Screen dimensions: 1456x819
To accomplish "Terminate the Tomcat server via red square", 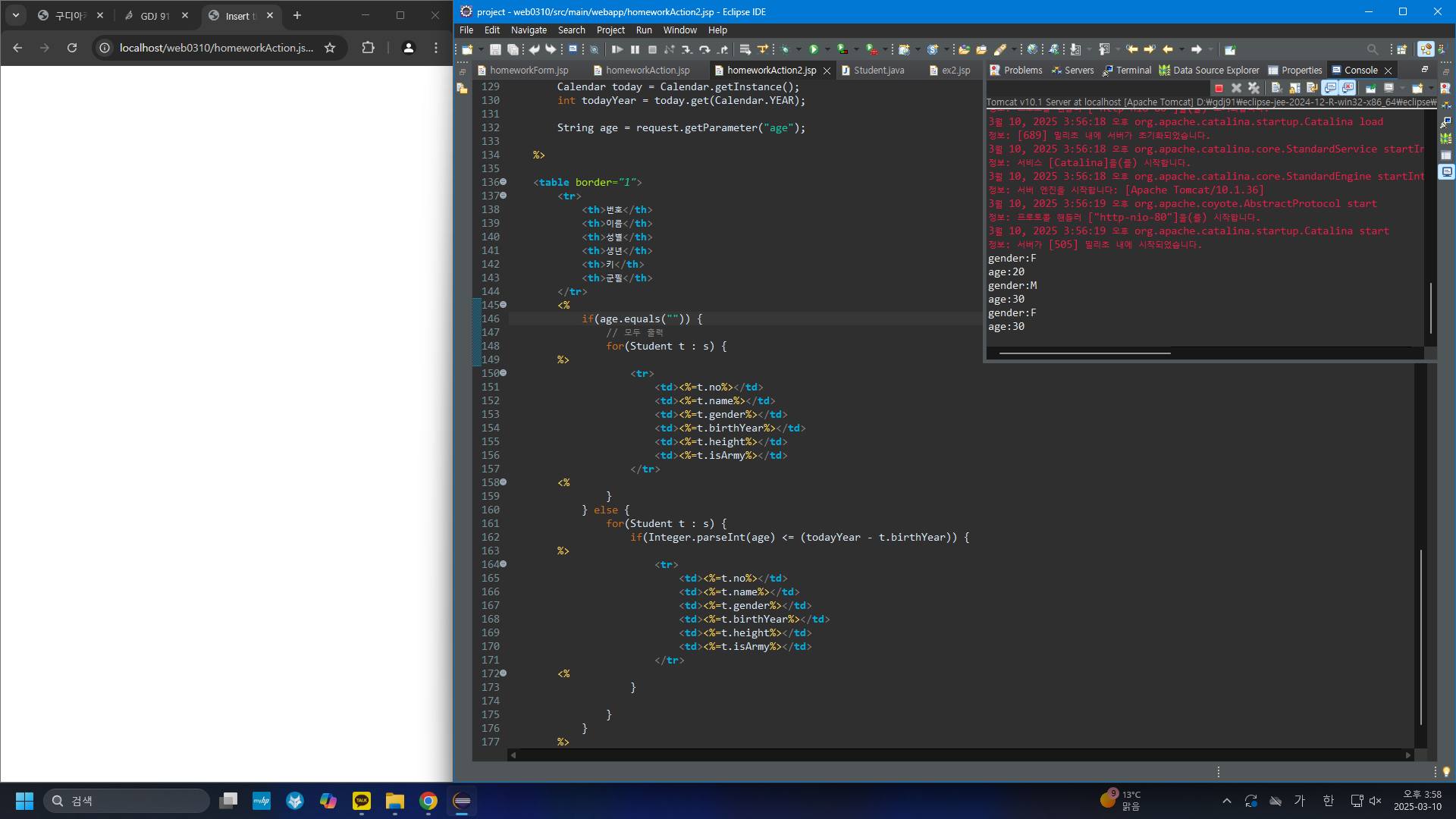I will [x=1219, y=88].
